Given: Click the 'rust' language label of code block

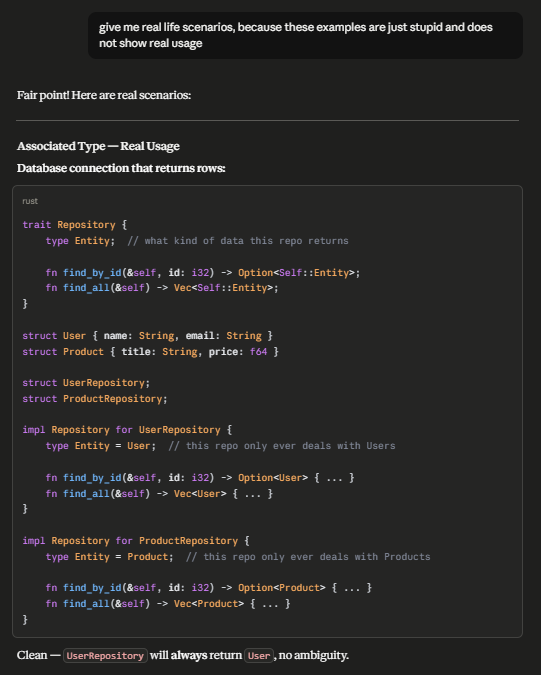Looking at the screenshot, I should [30, 201].
